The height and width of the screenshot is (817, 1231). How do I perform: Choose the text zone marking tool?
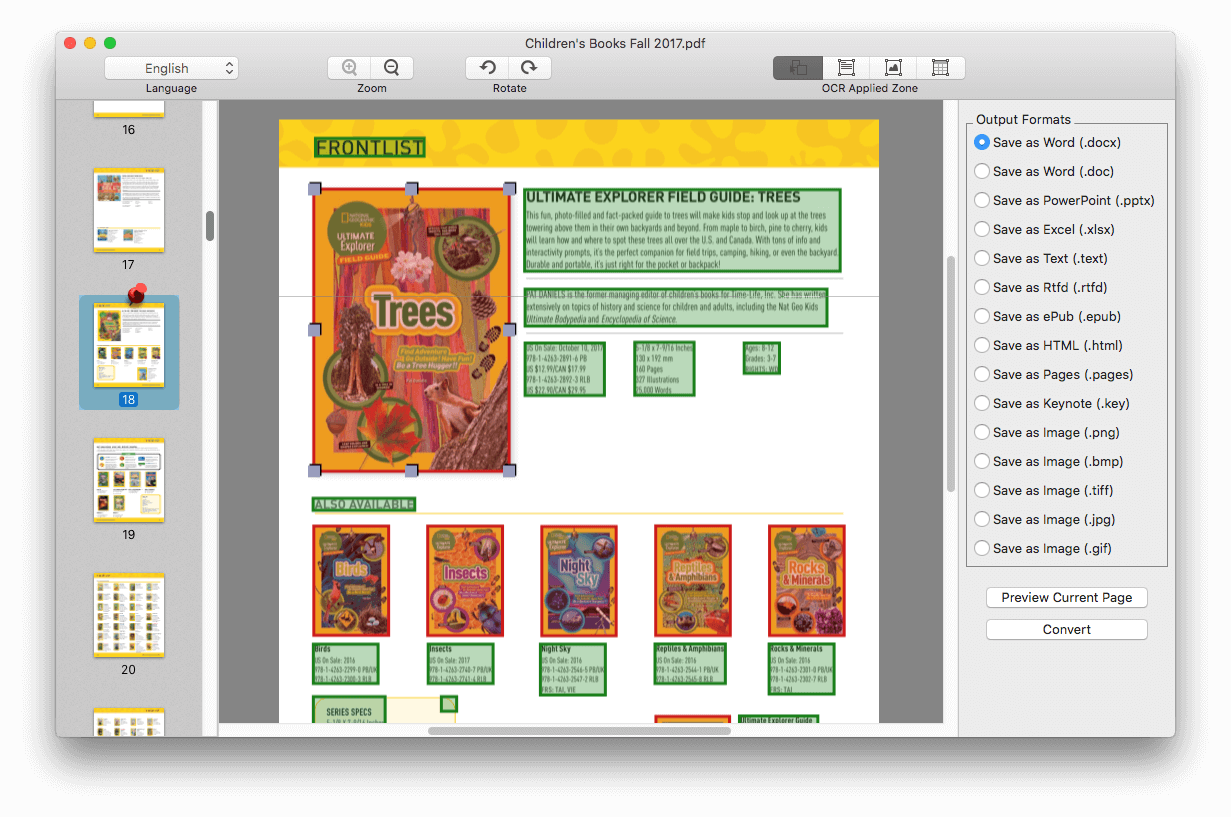pyautogui.click(x=846, y=68)
